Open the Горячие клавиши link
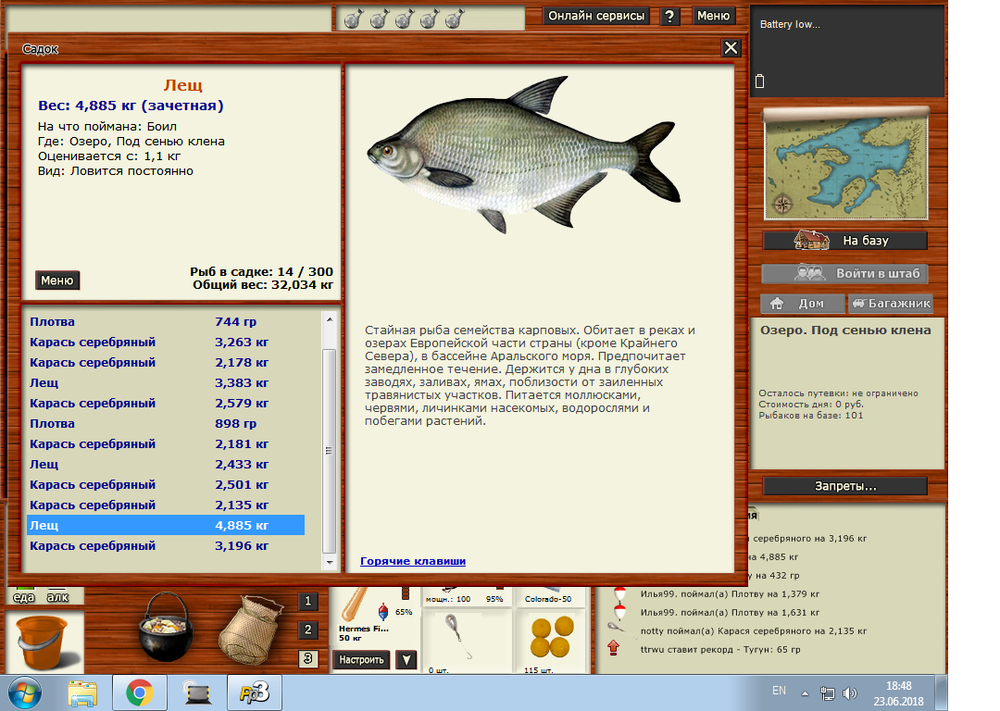 click(413, 562)
